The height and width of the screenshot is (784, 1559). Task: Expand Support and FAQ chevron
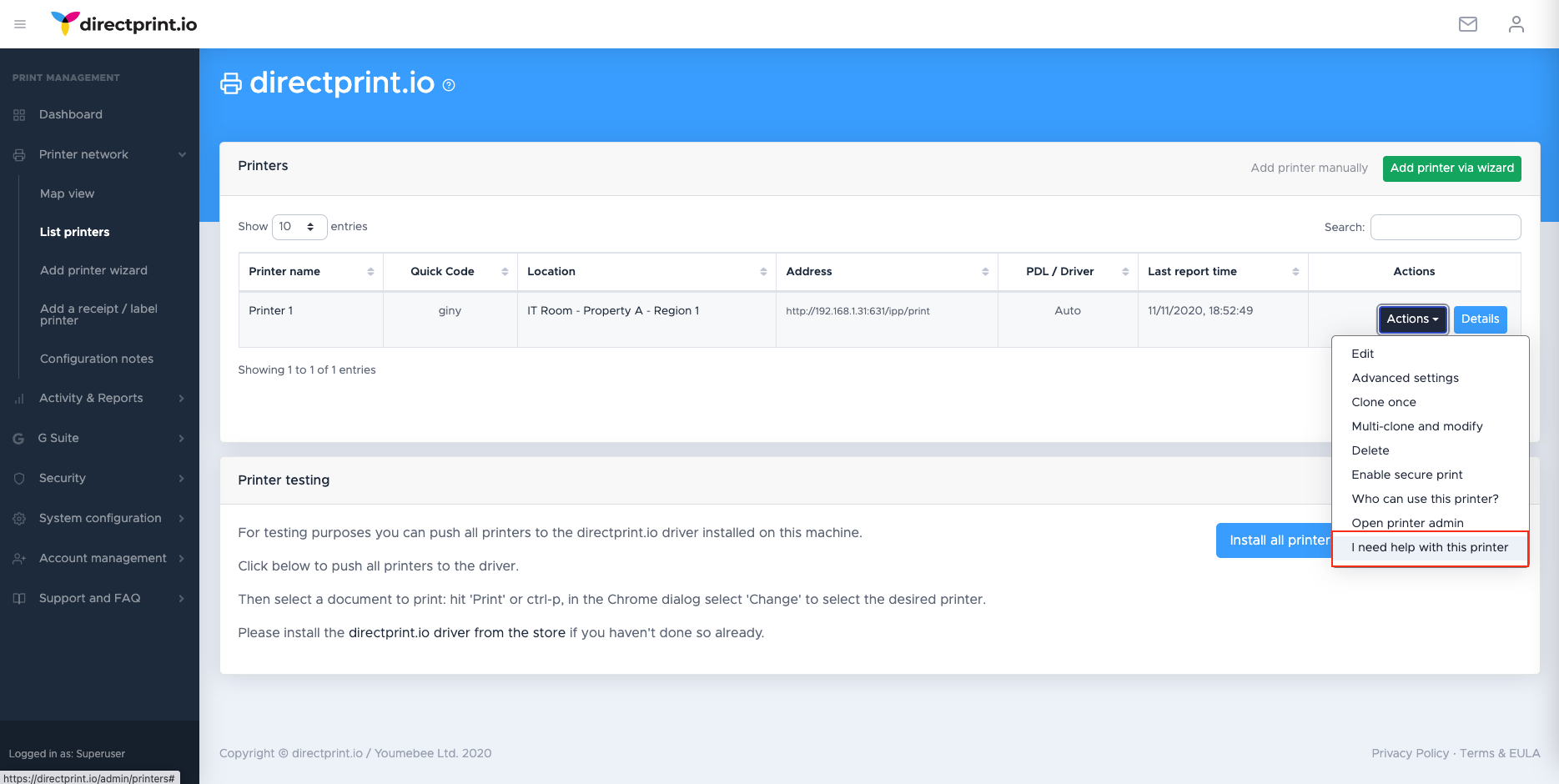182,598
